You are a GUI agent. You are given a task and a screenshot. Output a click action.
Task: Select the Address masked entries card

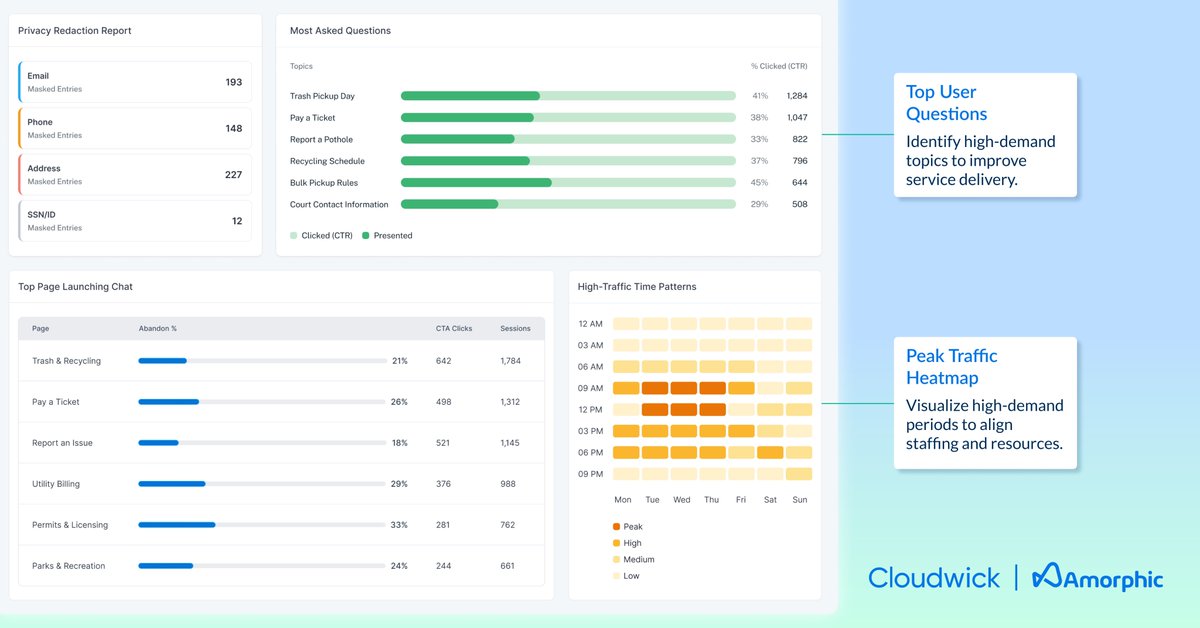[x=135, y=174]
